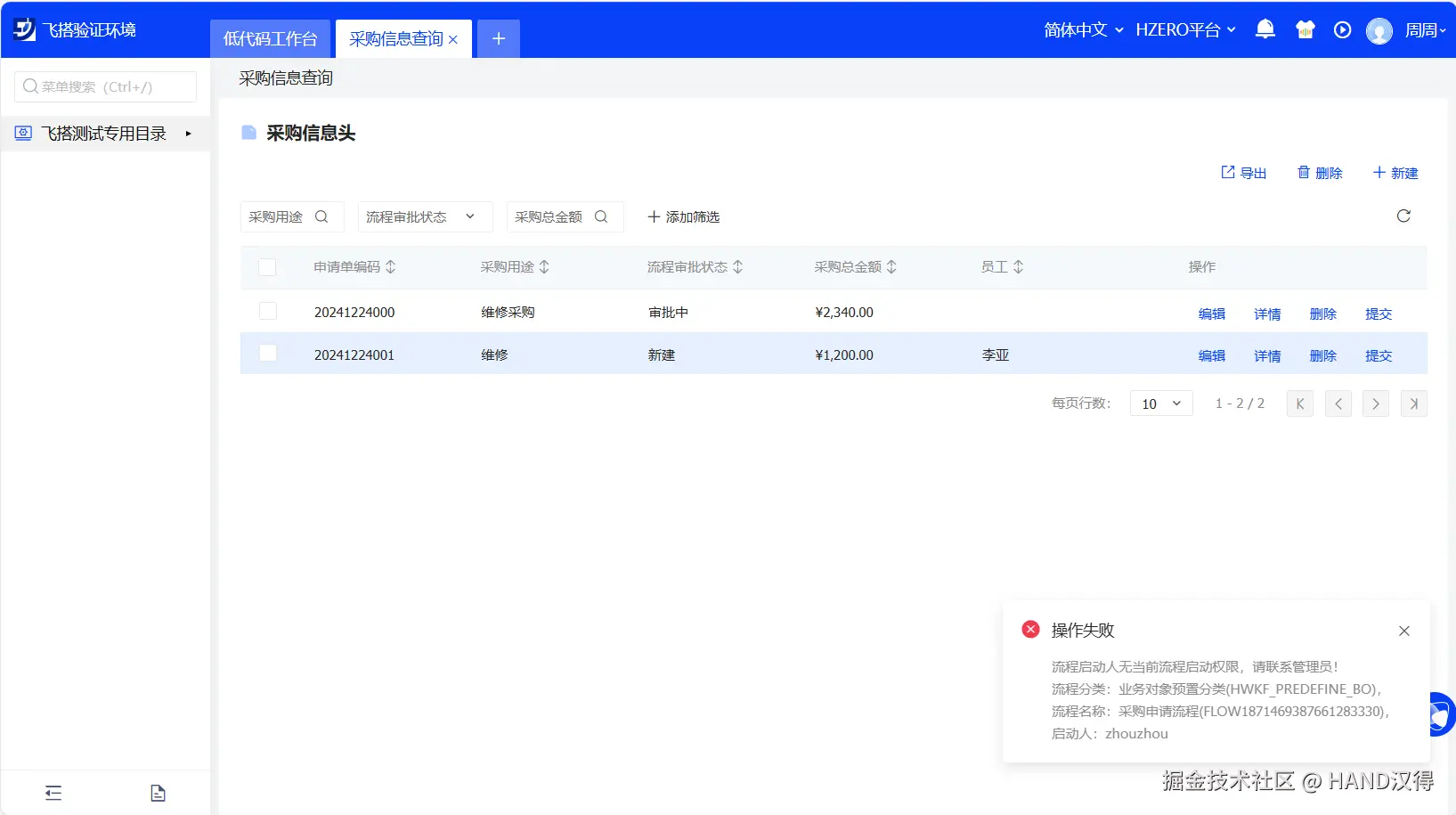
Task: Click the 李亚 employee cell
Action: (x=996, y=355)
